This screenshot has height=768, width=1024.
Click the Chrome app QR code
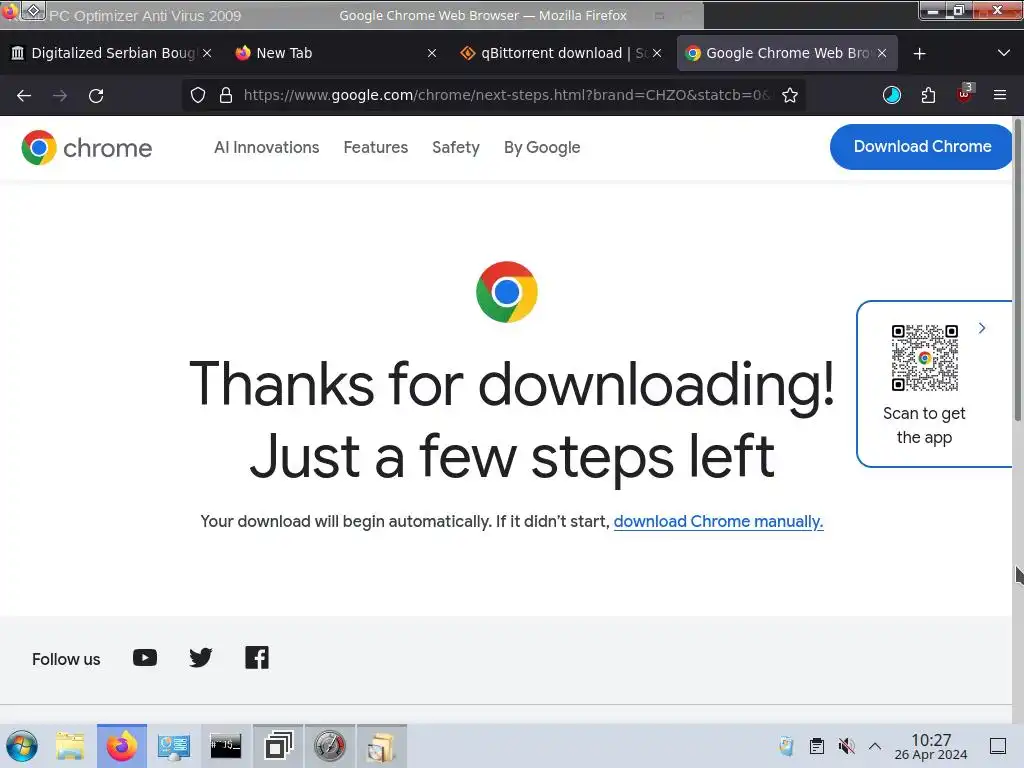click(925, 358)
